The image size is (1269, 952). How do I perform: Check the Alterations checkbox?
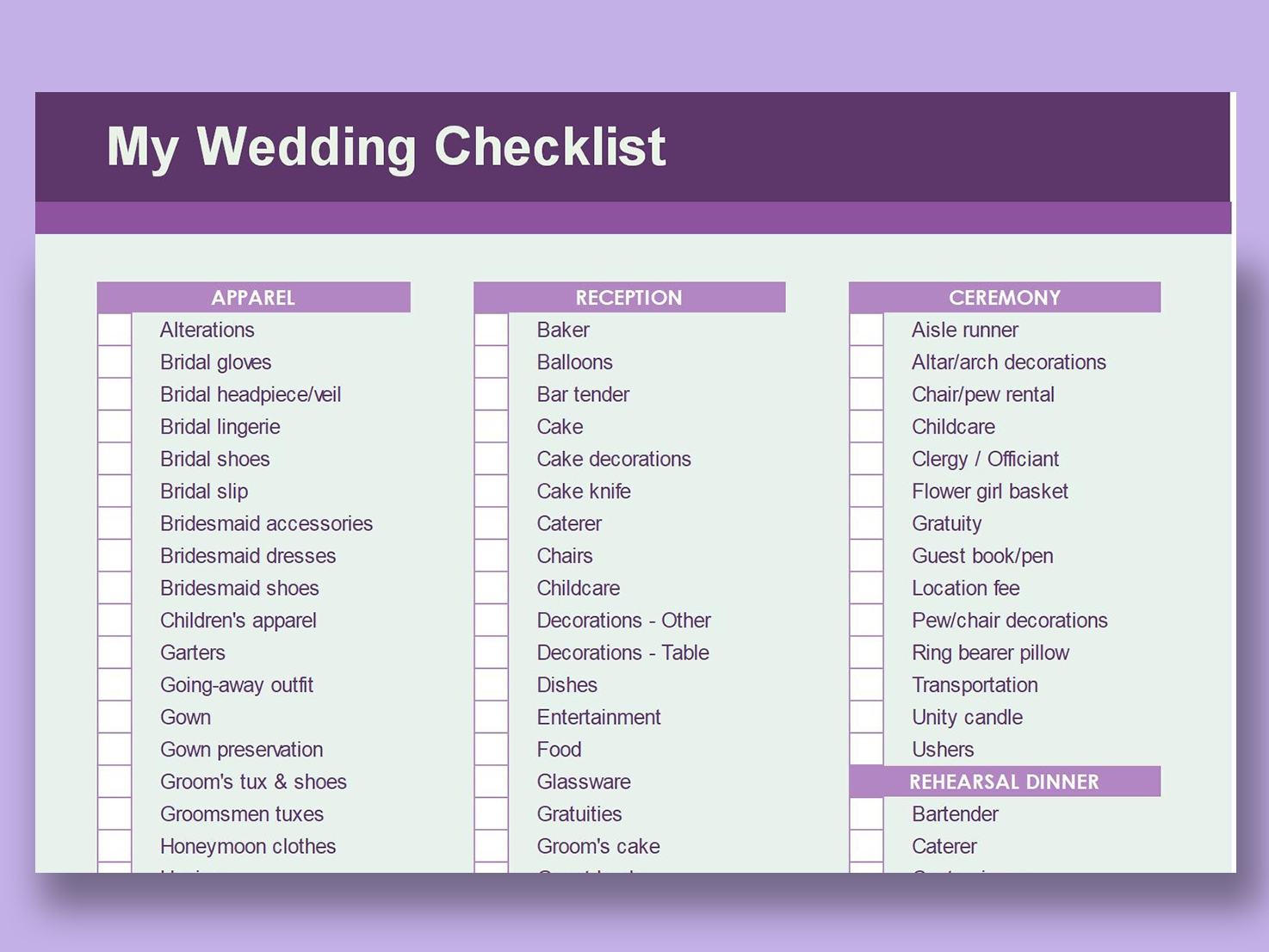pos(115,330)
